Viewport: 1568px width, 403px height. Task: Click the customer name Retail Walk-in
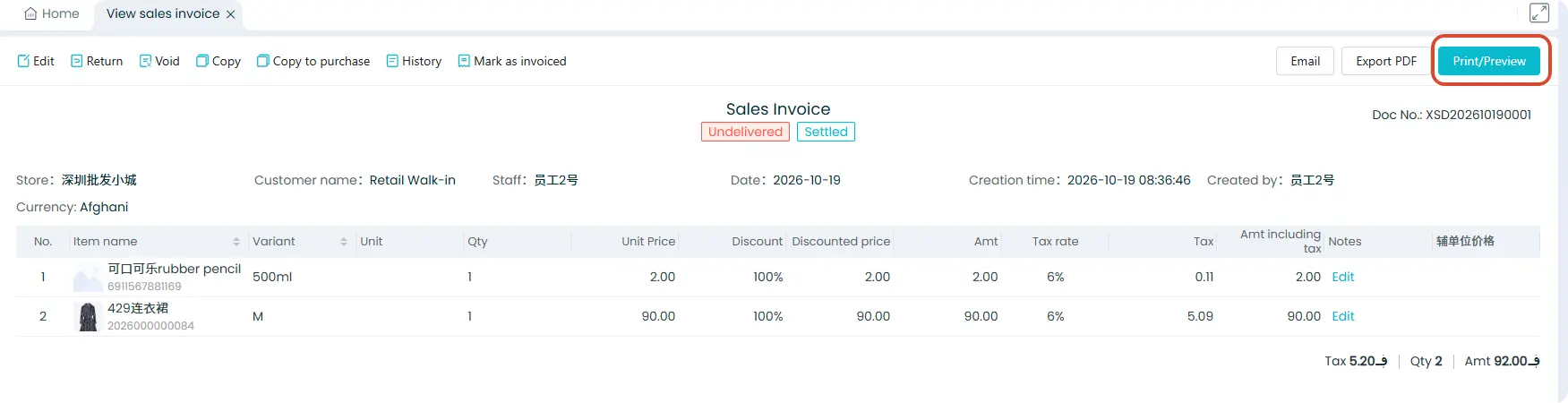(x=413, y=180)
